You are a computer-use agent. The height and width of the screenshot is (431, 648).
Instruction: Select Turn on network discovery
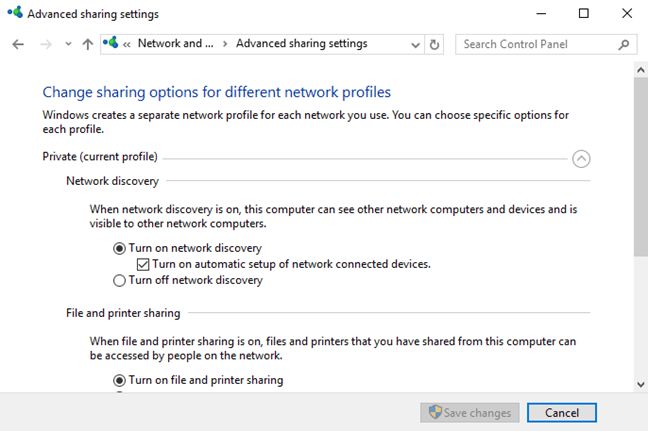click(x=120, y=248)
